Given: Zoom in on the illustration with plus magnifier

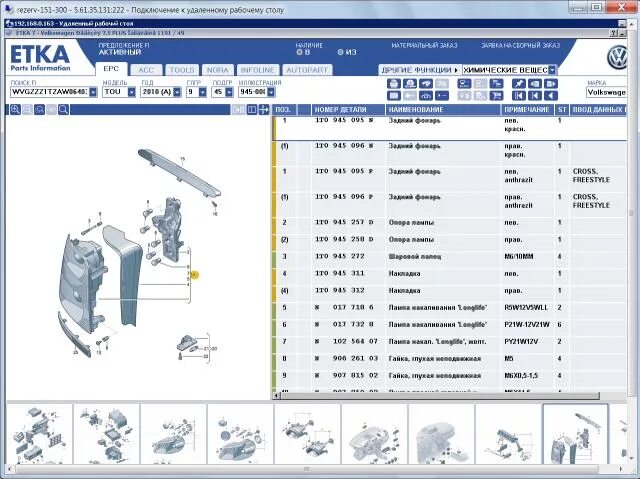Looking at the screenshot, I should tap(15, 109).
